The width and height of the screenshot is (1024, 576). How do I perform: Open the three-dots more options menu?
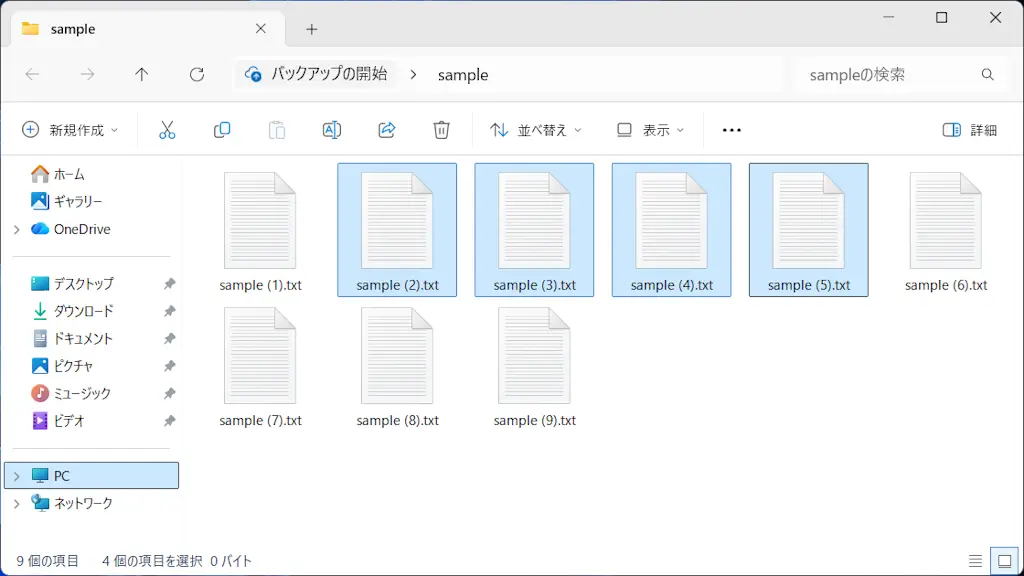(x=732, y=130)
